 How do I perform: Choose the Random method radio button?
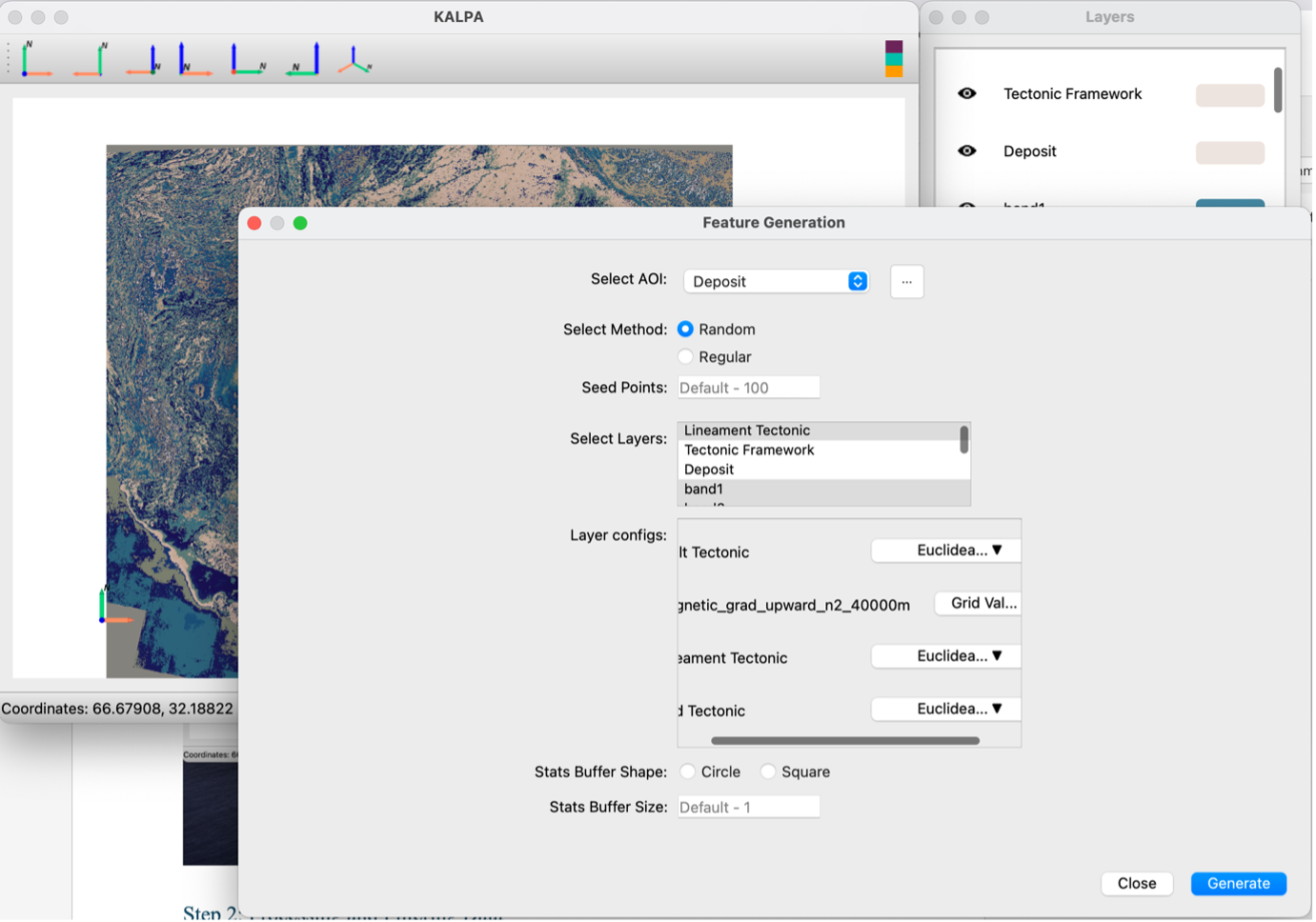(685, 329)
